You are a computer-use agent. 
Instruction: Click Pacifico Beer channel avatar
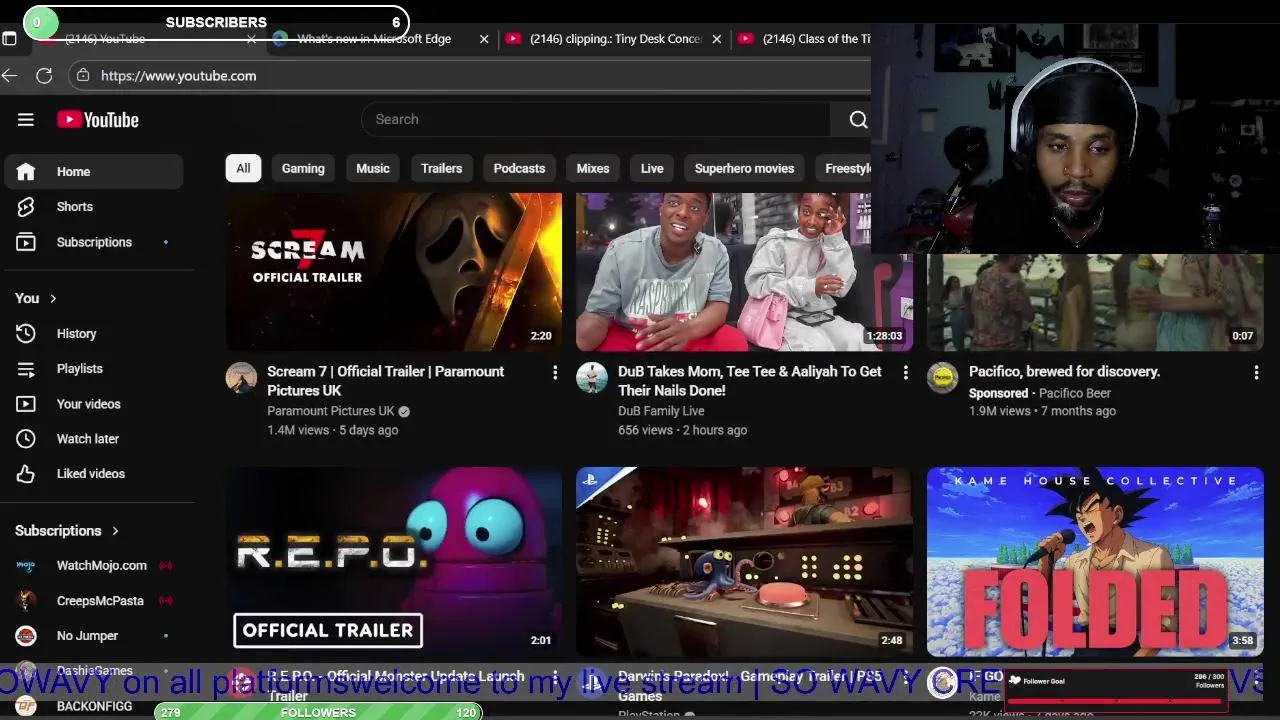pyautogui.click(x=943, y=378)
